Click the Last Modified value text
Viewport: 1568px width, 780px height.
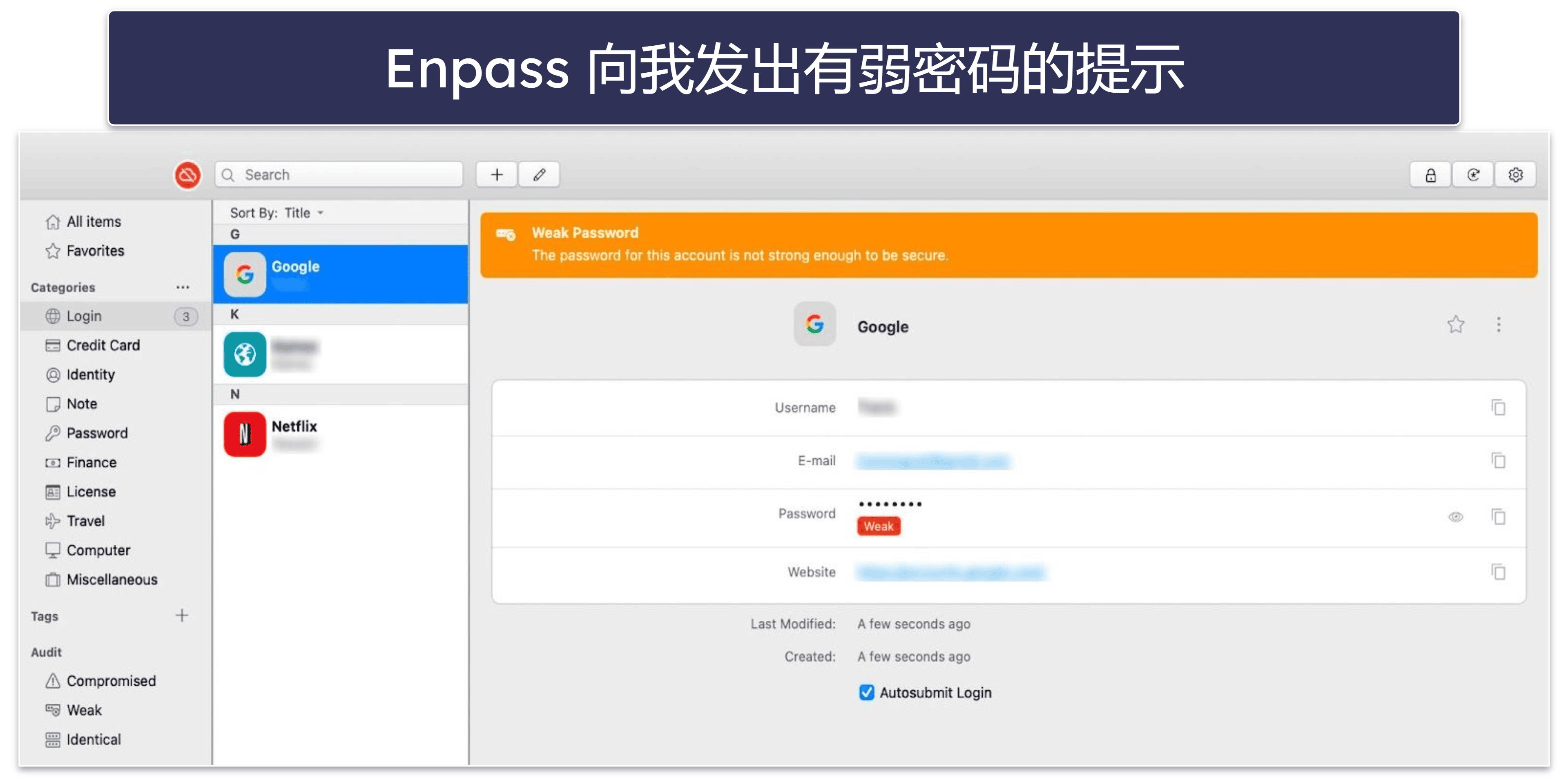point(914,624)
